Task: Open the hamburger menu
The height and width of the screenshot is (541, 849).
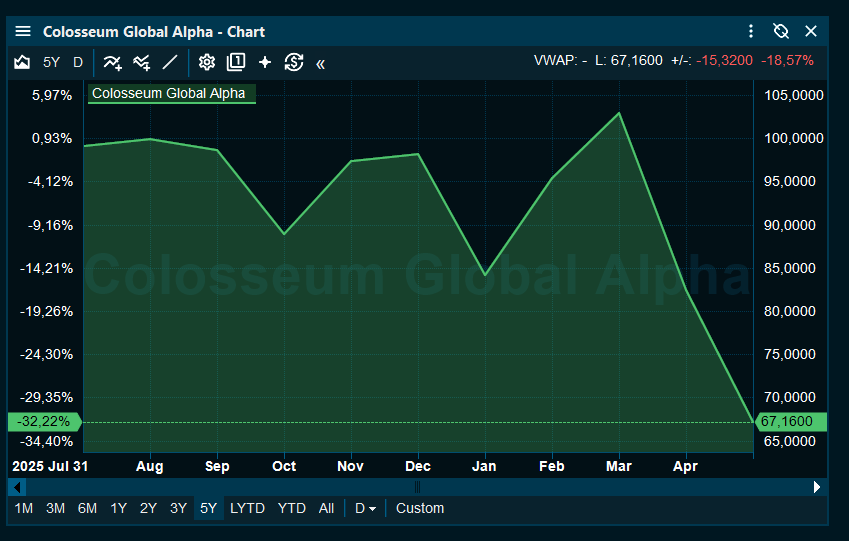Action: (23, 31)
